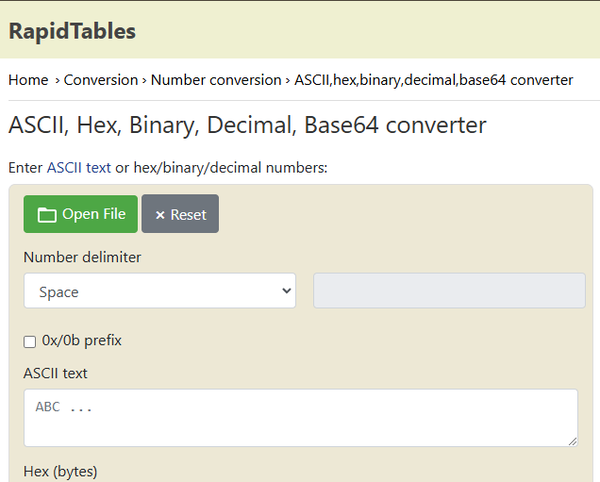This screenshot has width=600, height=482.
Task: Go to Home in the breadcrumb
Action: pyautogui.click(x=28, y=80)
